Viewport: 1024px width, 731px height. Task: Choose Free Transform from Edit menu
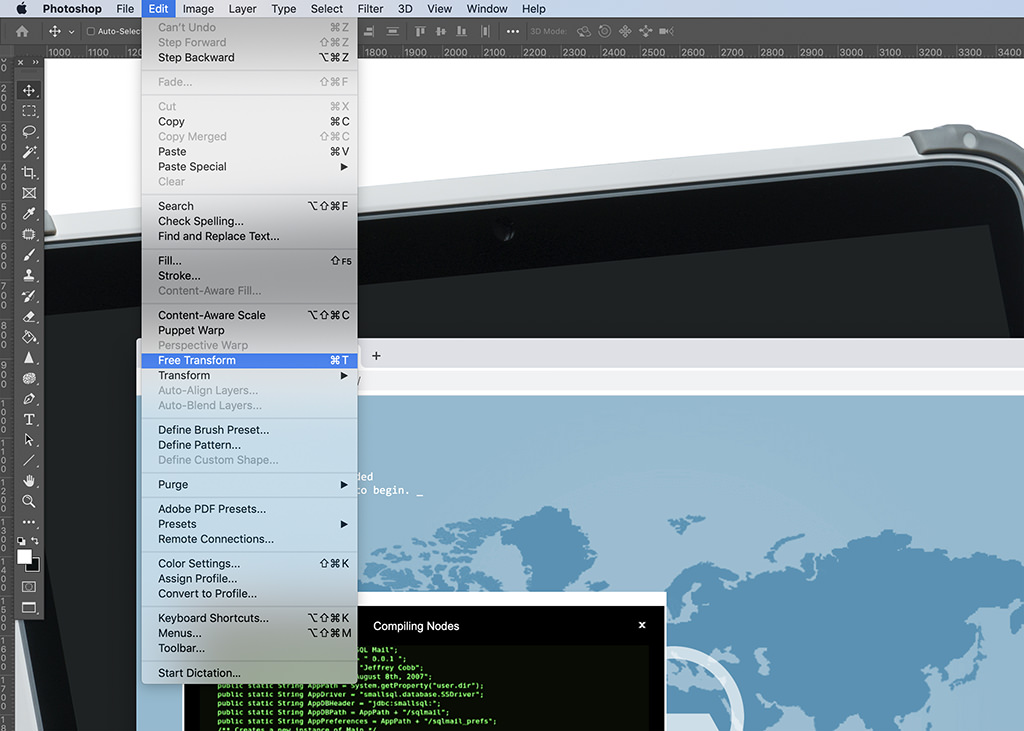click(x=249, y=361)
